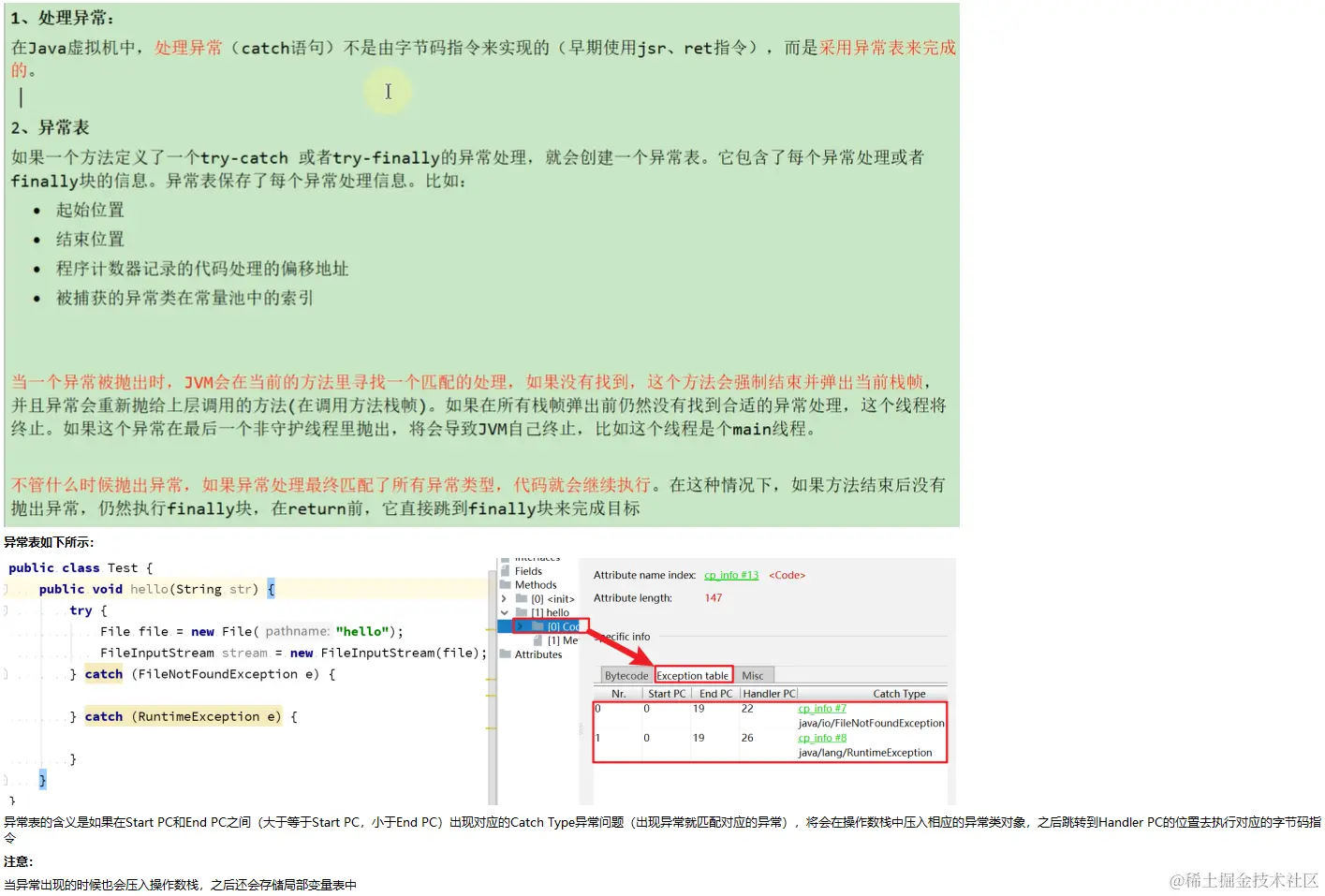Click the file icon beside Fields
Screen dimensions: 1325x896
[506, 570]
